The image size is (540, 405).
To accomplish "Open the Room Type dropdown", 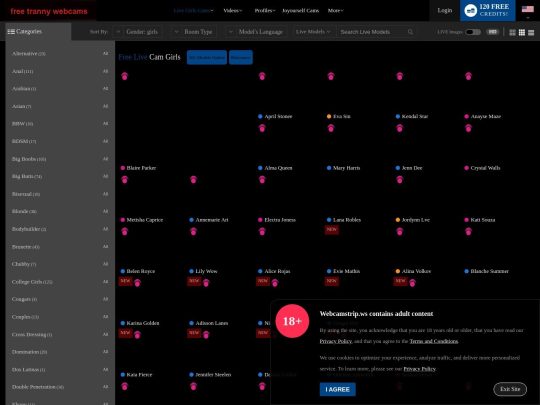I will [194, 32].
